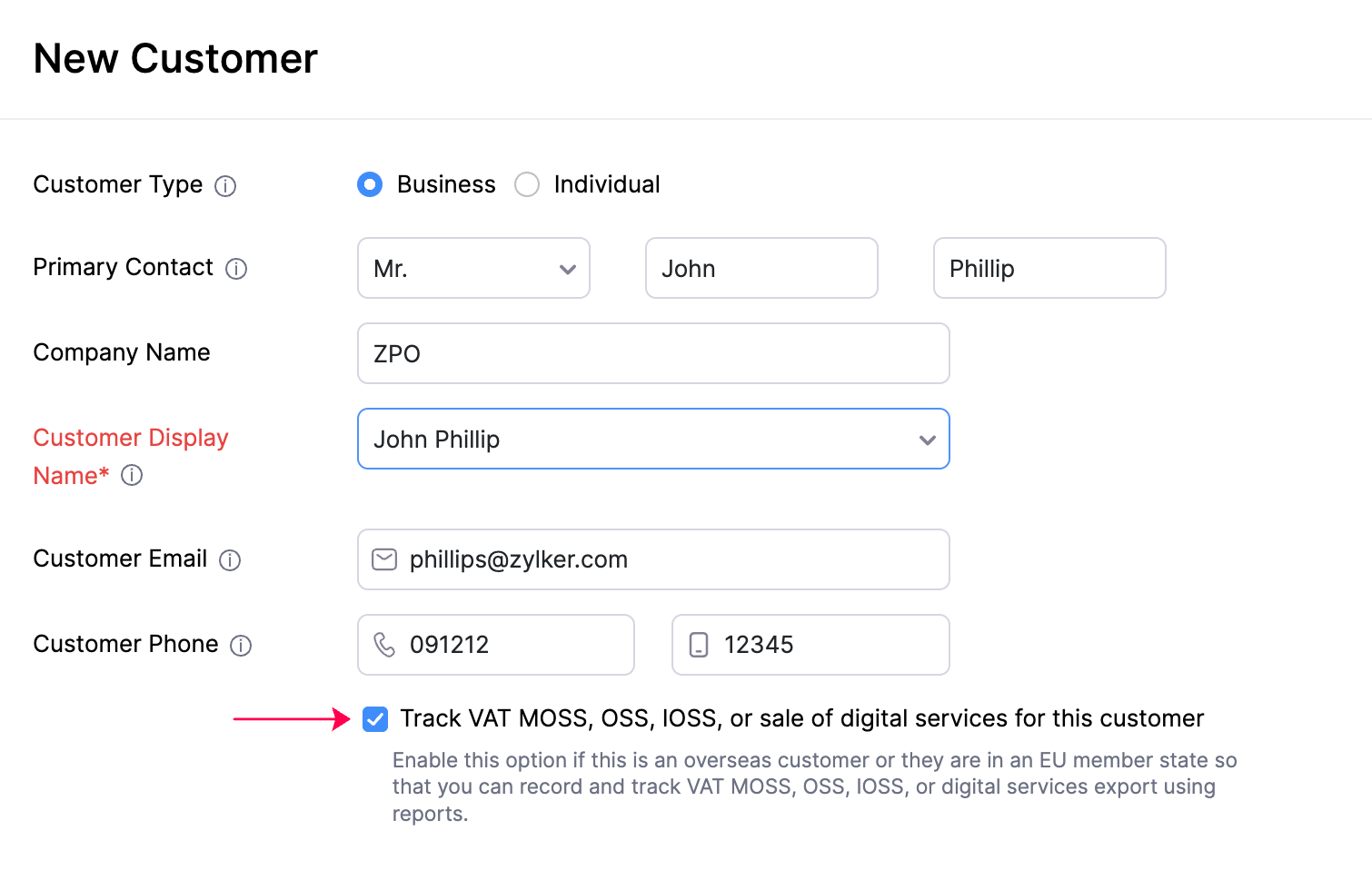The image size is (1372, 870).
Task: Click the first name field containing John
Action: point(761,268)
